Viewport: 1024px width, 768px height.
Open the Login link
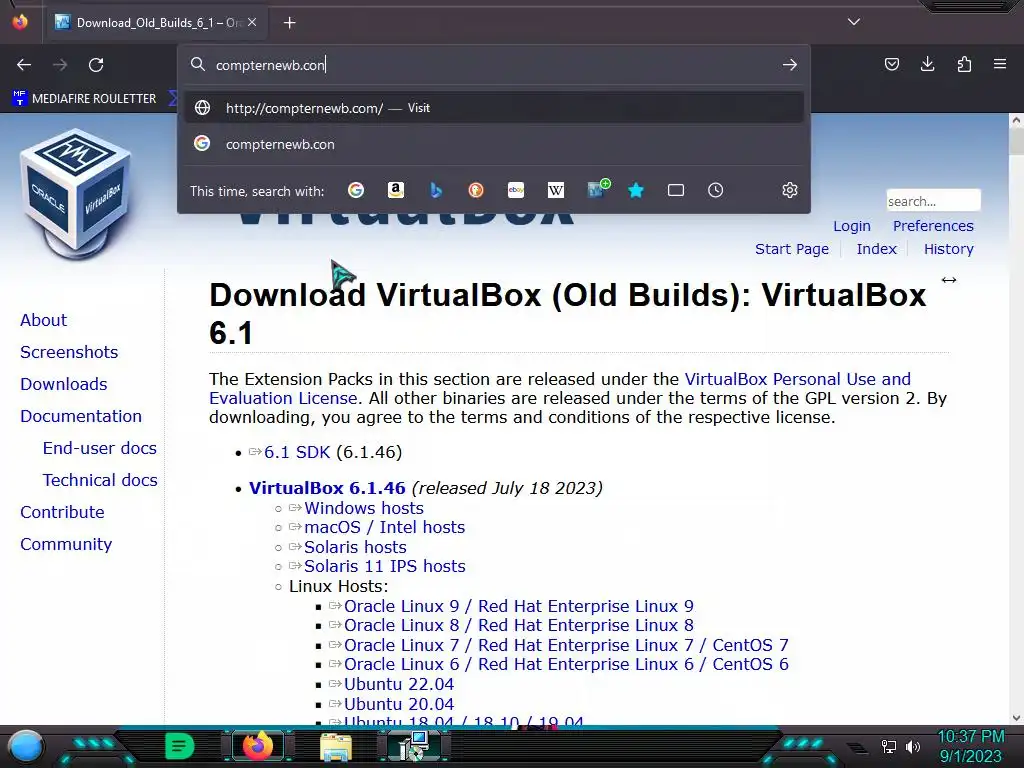tap(852, 226)
